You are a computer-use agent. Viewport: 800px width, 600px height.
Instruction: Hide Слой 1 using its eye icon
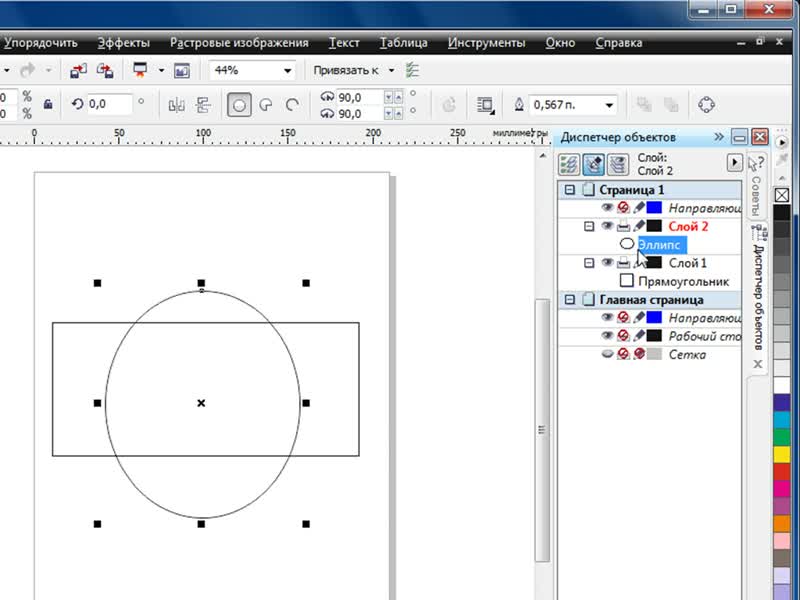click(607, 262)
